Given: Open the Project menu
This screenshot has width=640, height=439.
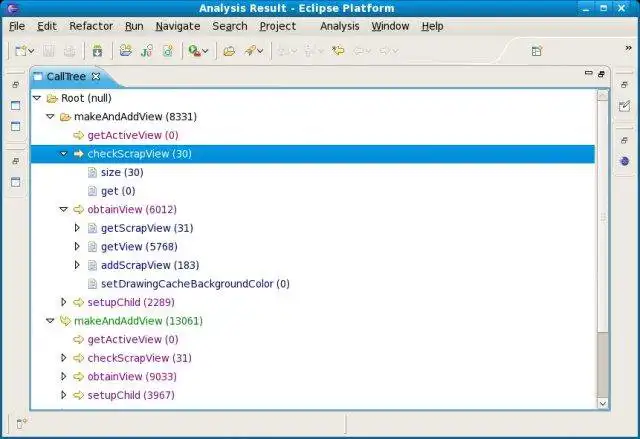Looking at the screenshot, I should pos(278,26).
